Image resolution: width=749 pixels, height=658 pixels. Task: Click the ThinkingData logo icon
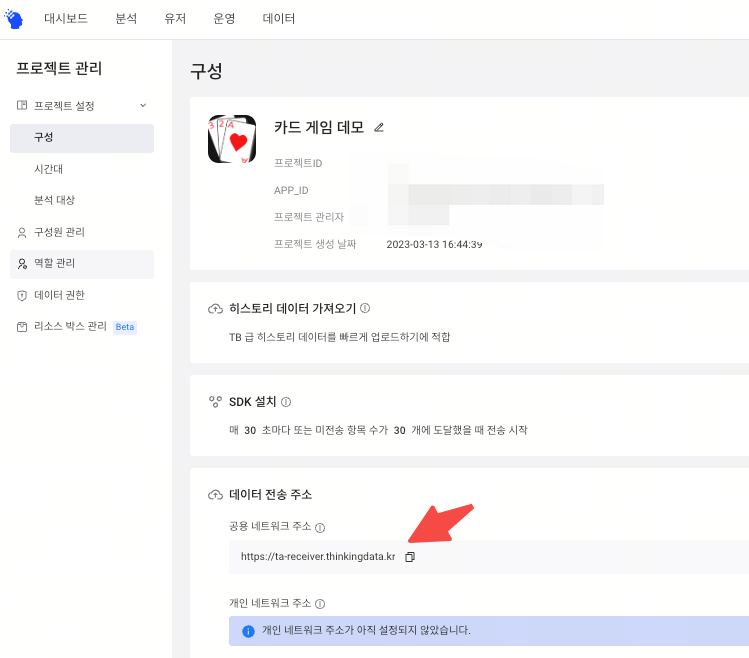[14, 19]
